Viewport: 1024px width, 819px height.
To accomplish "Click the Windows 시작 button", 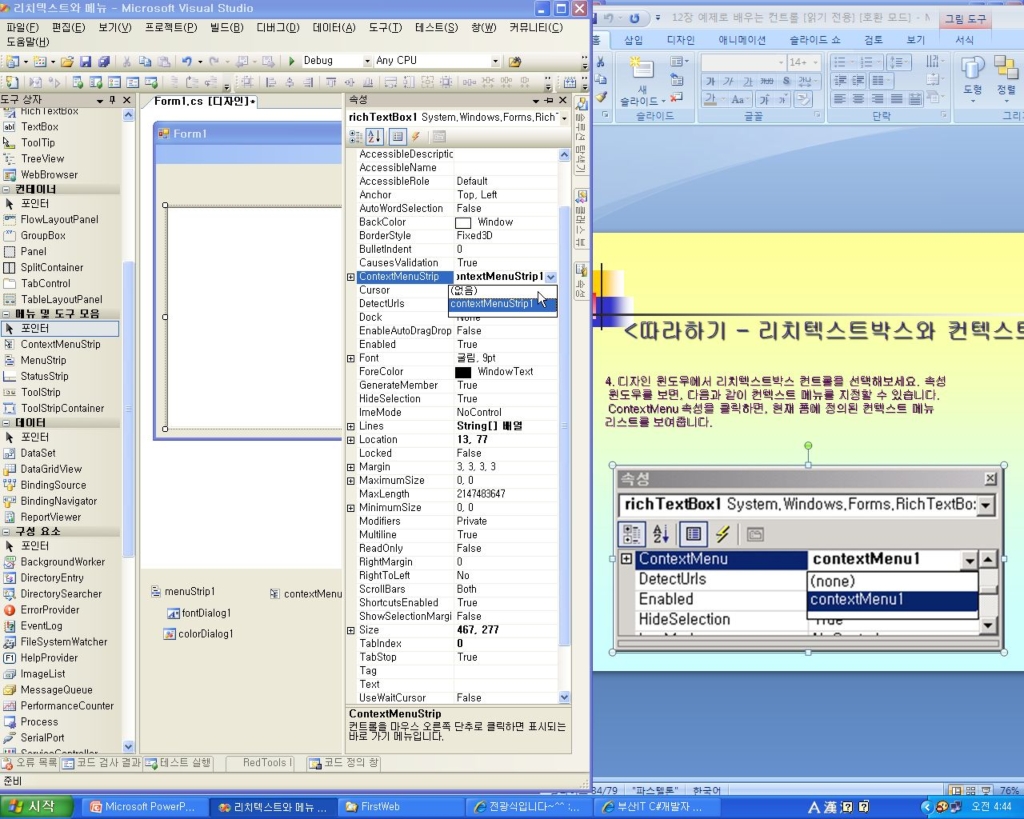I will [x=35, y=807].
